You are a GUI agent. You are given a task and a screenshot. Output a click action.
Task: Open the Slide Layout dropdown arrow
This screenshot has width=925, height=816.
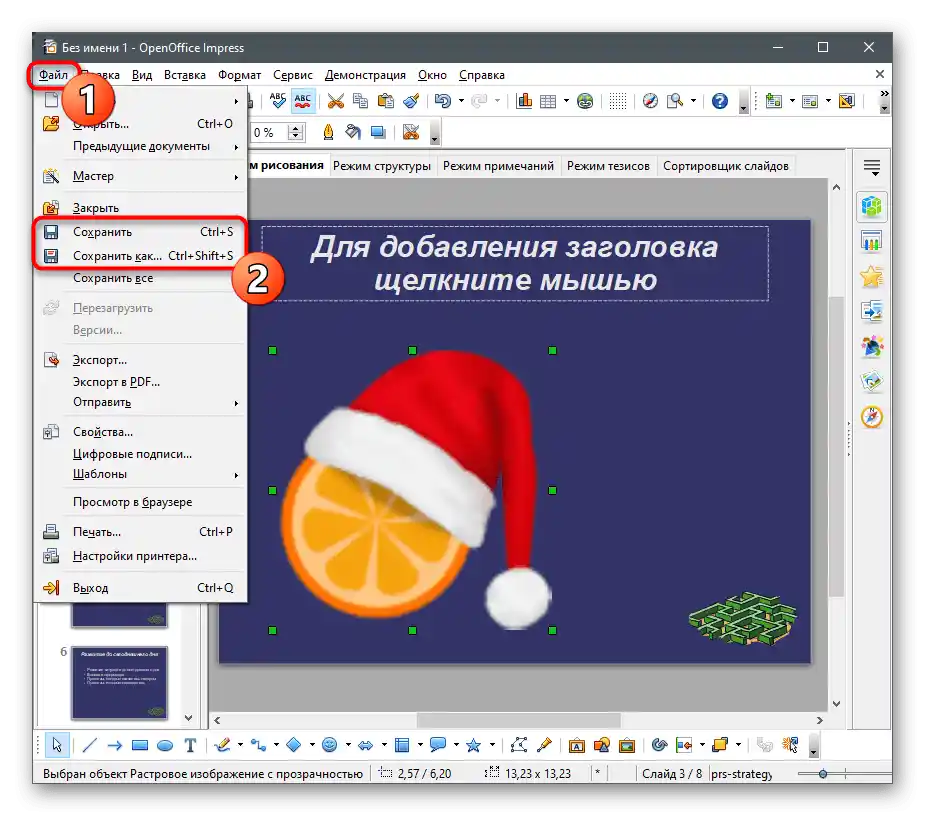(828, 101)
